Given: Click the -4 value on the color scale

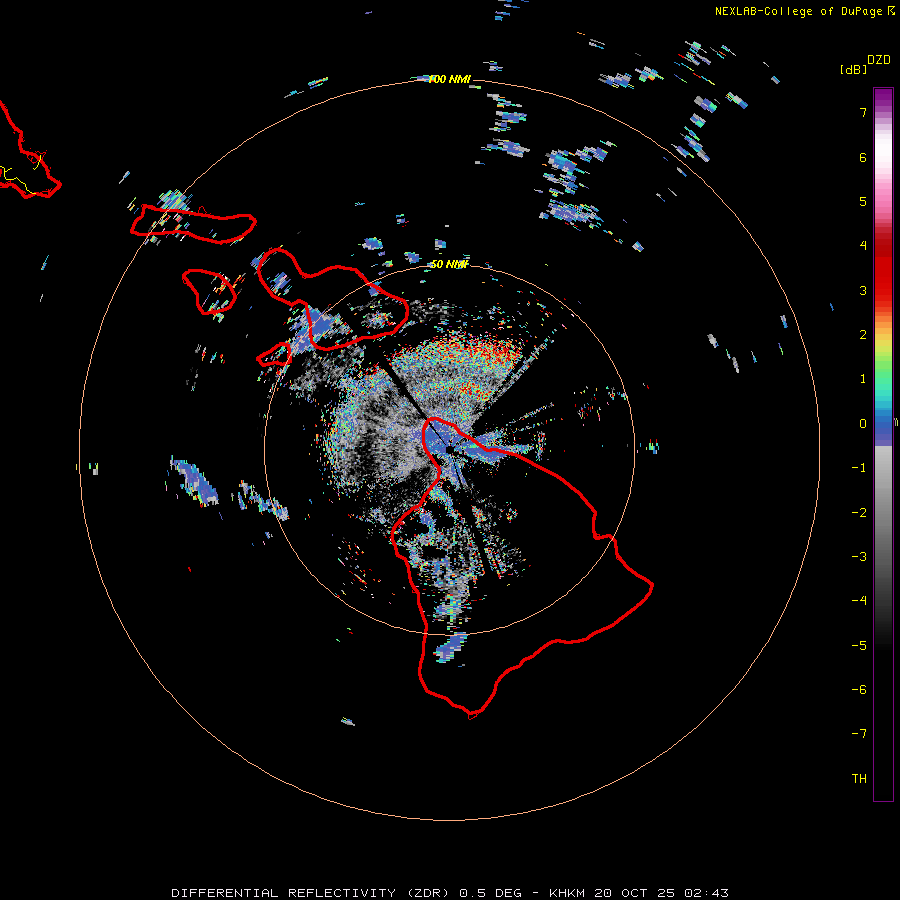Looking at the screenshot, I should (x=859, y=601).
